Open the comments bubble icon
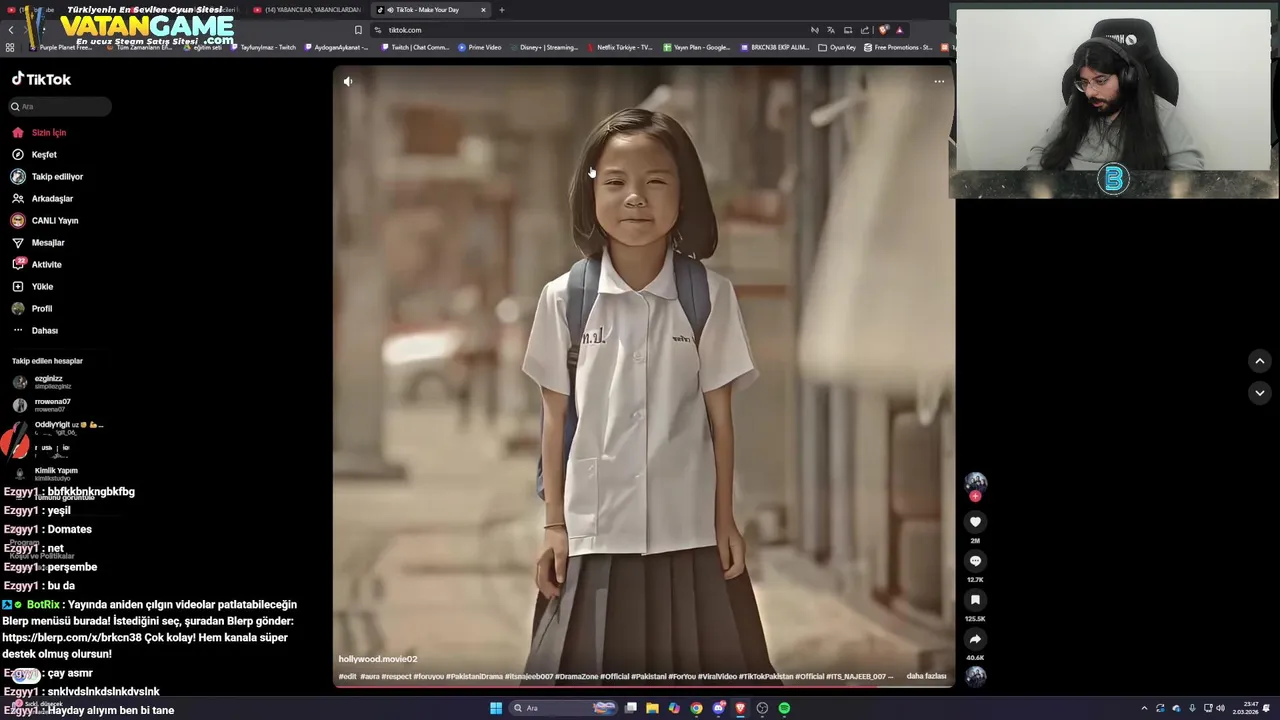The height and width of the screenshot is (720, 1280). [x=975, y=561]
